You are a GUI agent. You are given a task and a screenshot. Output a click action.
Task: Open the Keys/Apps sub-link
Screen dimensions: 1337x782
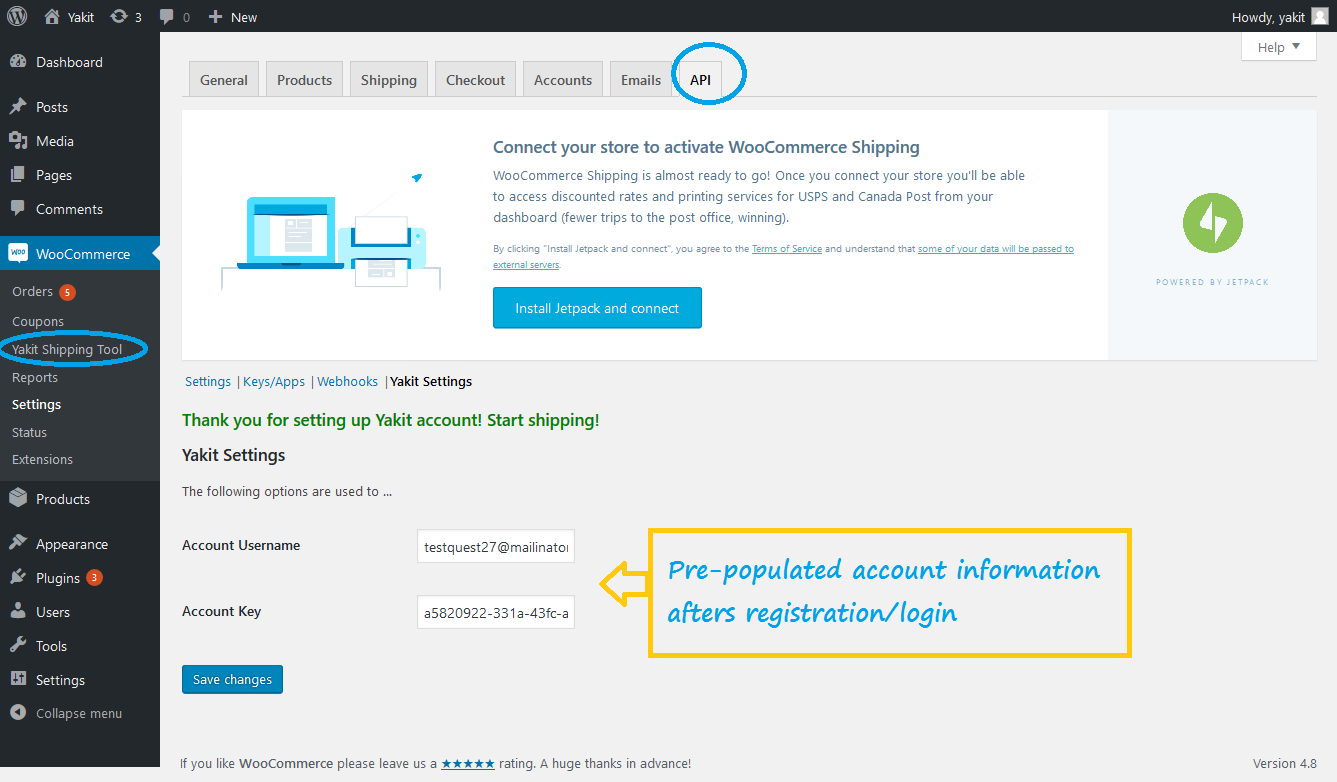pyautogui.click(x=274, y=381)
